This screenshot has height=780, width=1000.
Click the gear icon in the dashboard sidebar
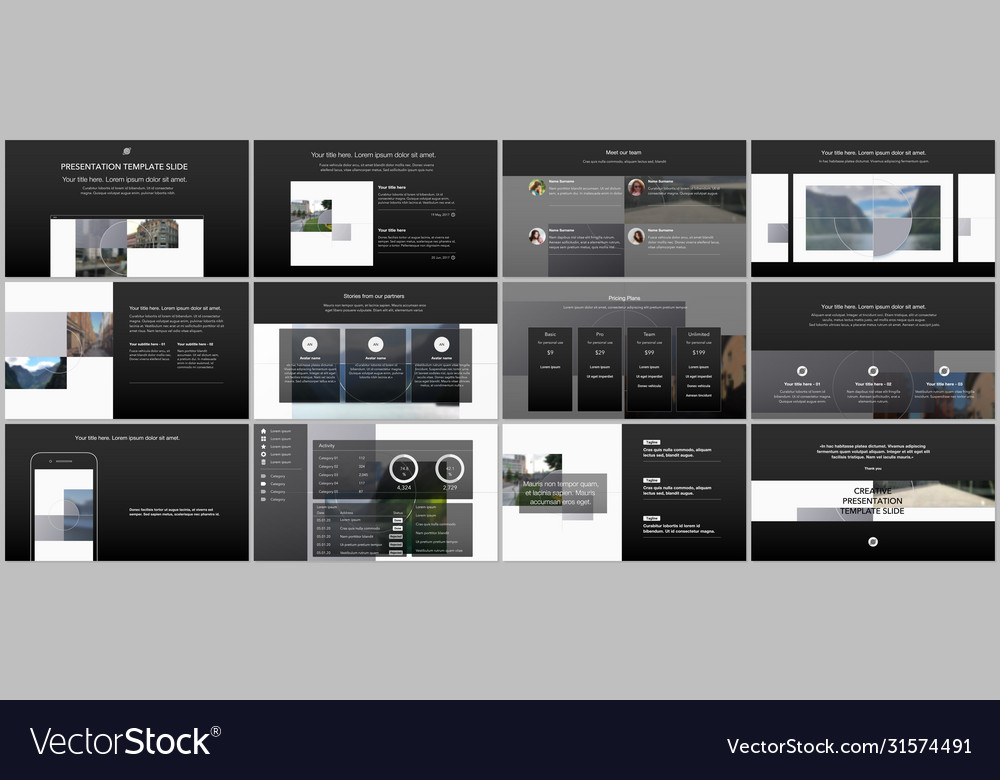pos(264,452)
